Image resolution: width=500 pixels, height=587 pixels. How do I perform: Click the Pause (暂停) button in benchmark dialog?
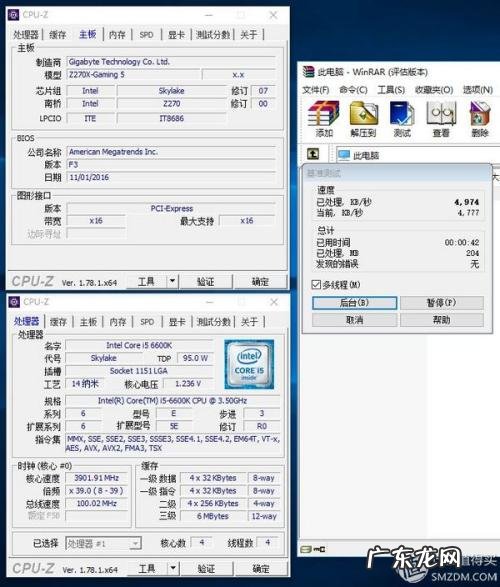pos(442,303)
